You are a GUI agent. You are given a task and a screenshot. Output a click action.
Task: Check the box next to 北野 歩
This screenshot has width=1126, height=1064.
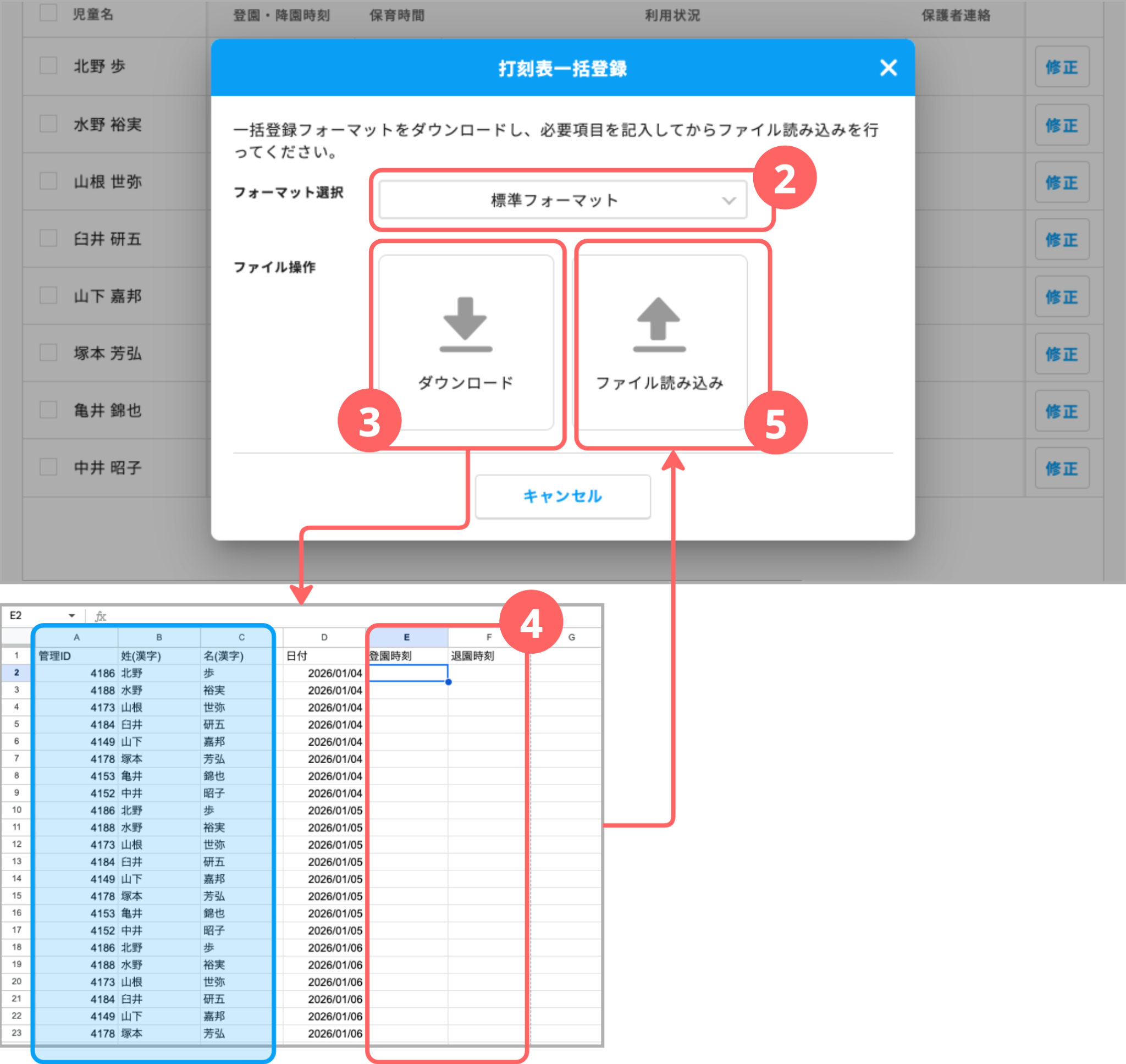pos(48,66)
